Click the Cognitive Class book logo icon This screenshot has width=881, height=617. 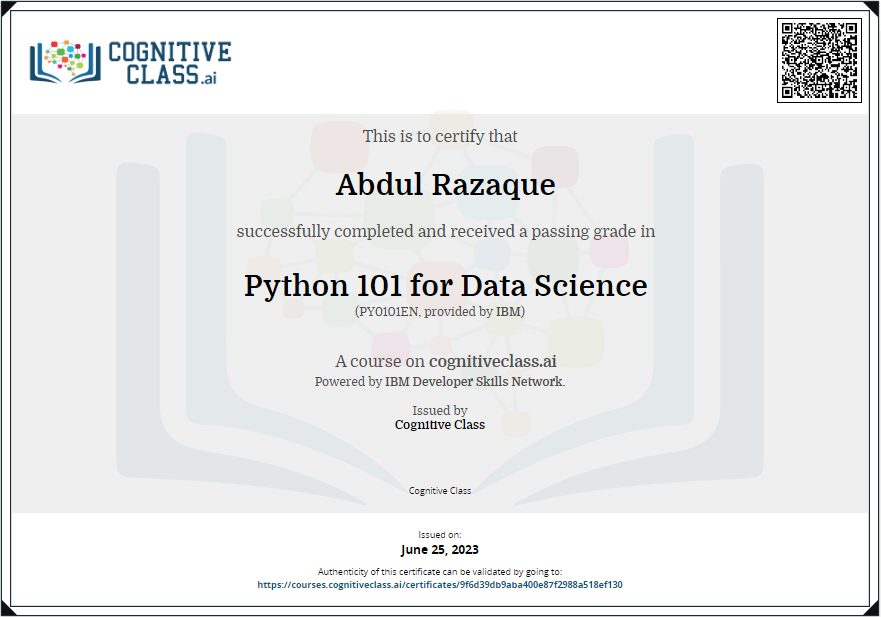(65, 62)
